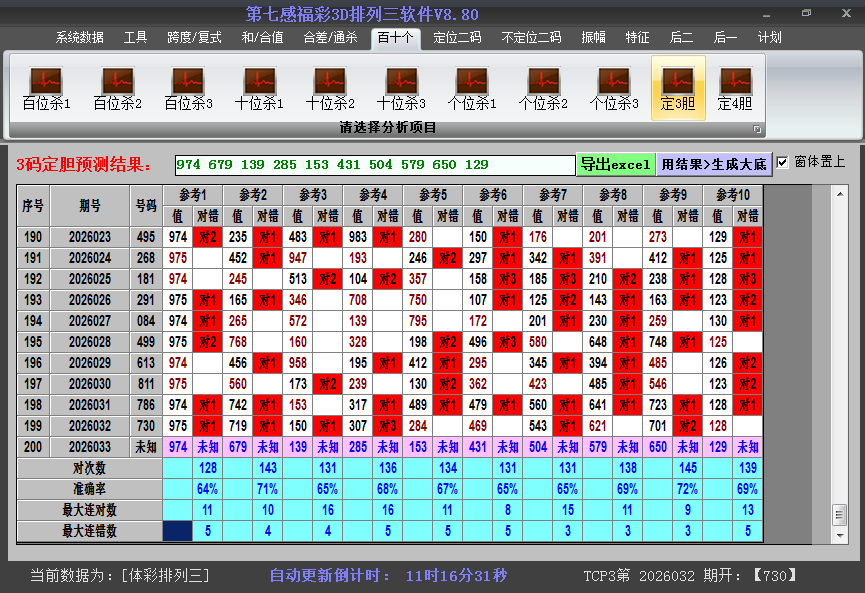Open the 定4胆 analysis icon
Viewport: 865px width, 593px height.
click(x=735, y=88)
